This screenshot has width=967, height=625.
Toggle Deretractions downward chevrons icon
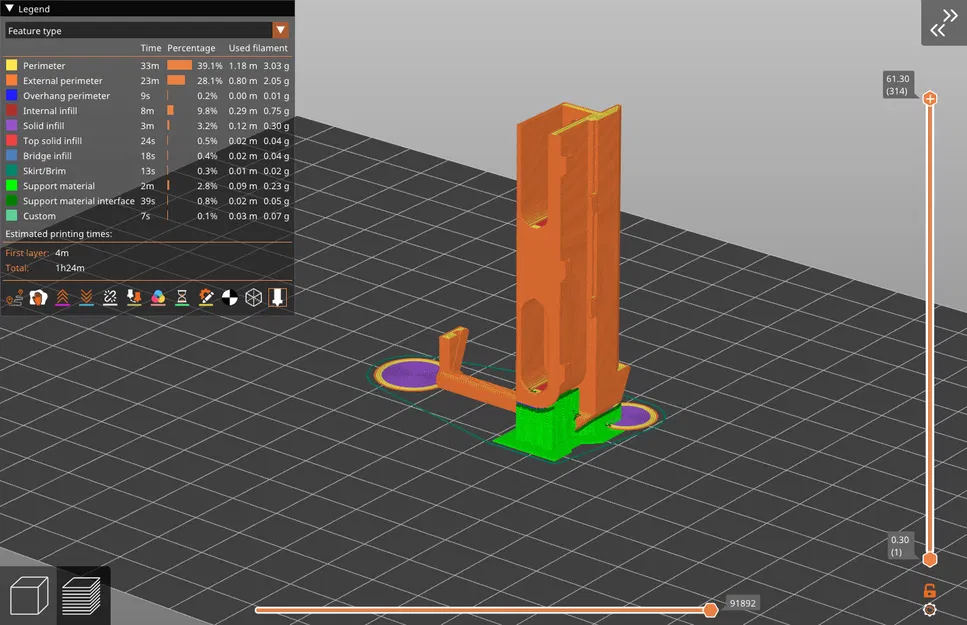pos(86,298)
